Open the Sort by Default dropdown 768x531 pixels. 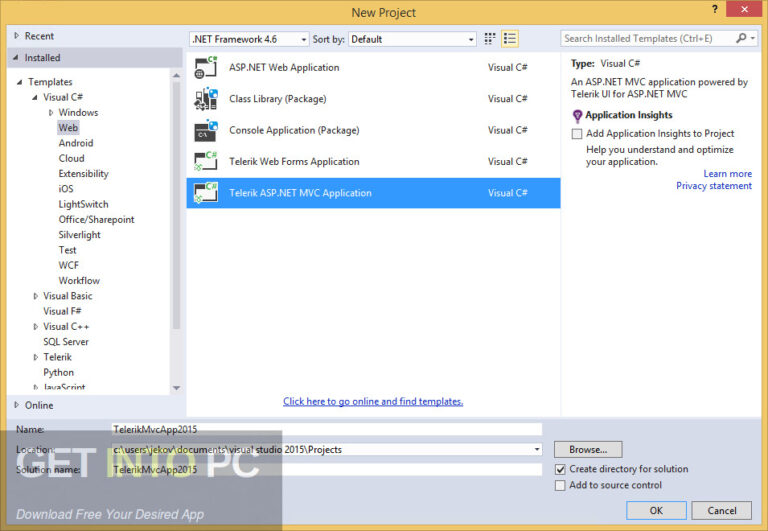click(x=412, y=39)
